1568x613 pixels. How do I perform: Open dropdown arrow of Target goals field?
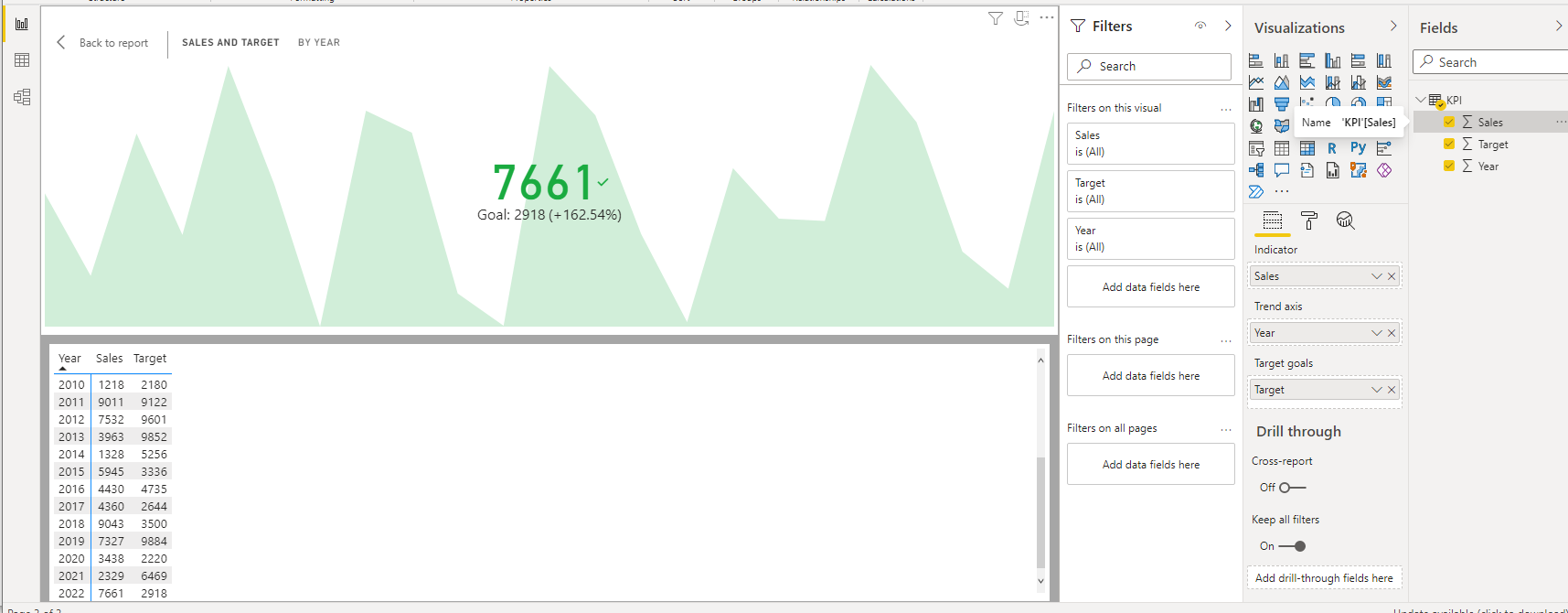pyautogui.click(x=1377, y=390)
